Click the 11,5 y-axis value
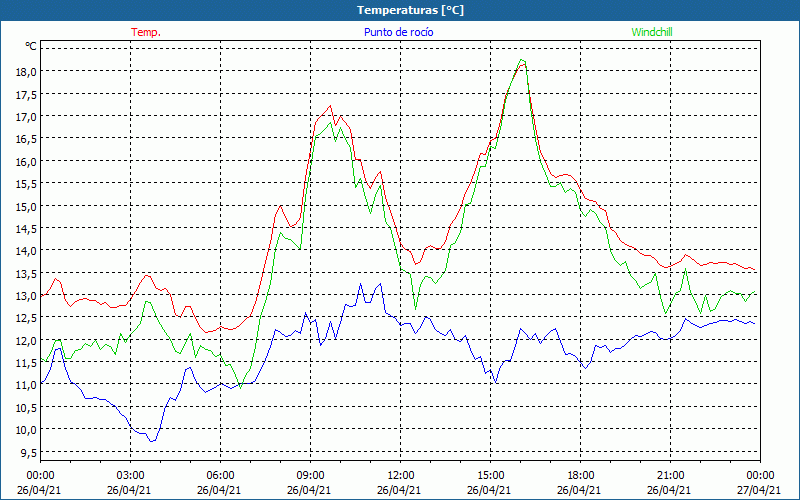800x500 pixels. [27, 363]
